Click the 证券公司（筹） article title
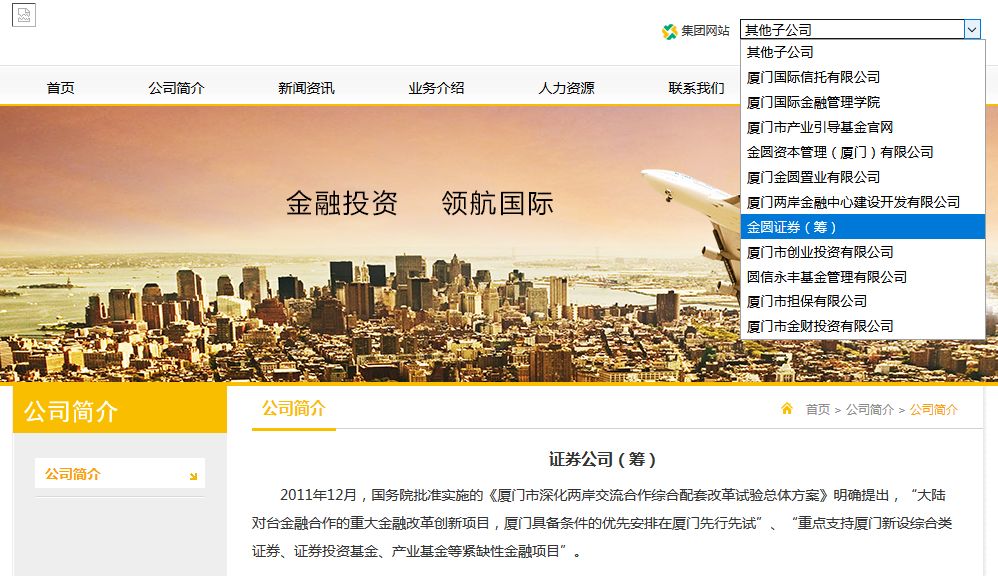 [x=602, y=459]
